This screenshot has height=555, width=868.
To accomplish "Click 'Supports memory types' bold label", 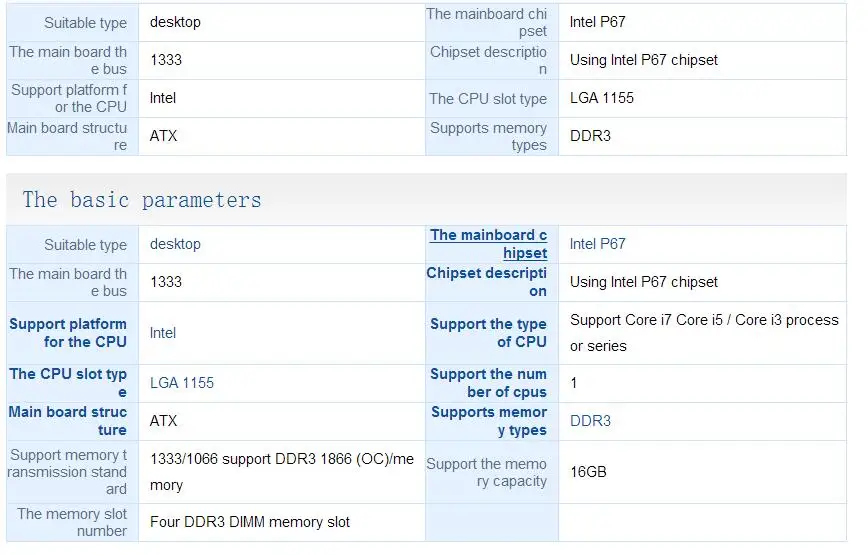I will pyautogui.click(x=489, y=421).
